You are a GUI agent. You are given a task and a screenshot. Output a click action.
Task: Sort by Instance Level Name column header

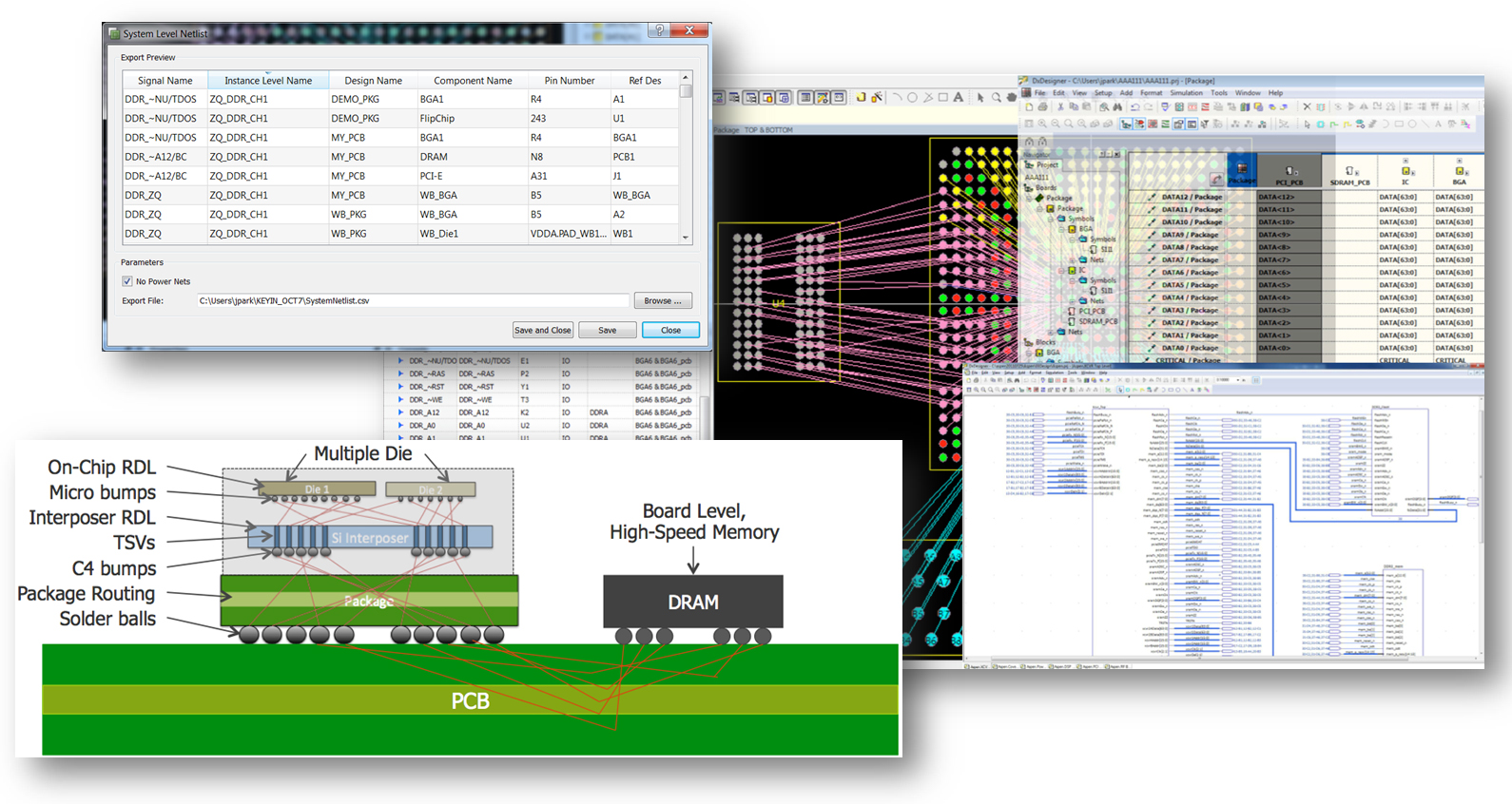coord(267,81)
